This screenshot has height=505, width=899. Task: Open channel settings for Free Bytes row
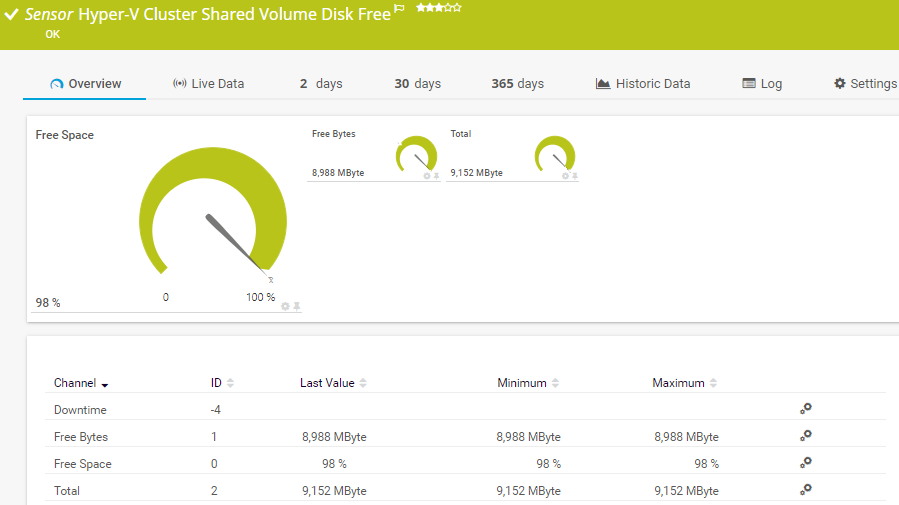(805, 436)
